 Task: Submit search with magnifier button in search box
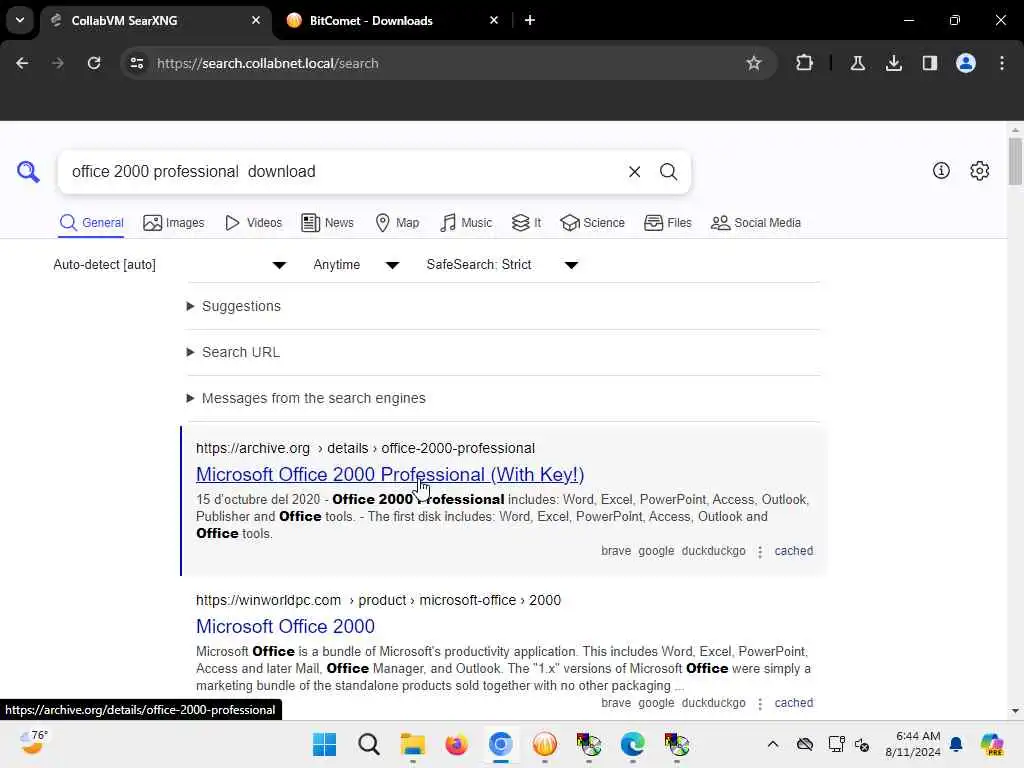[x=668, y=172]
